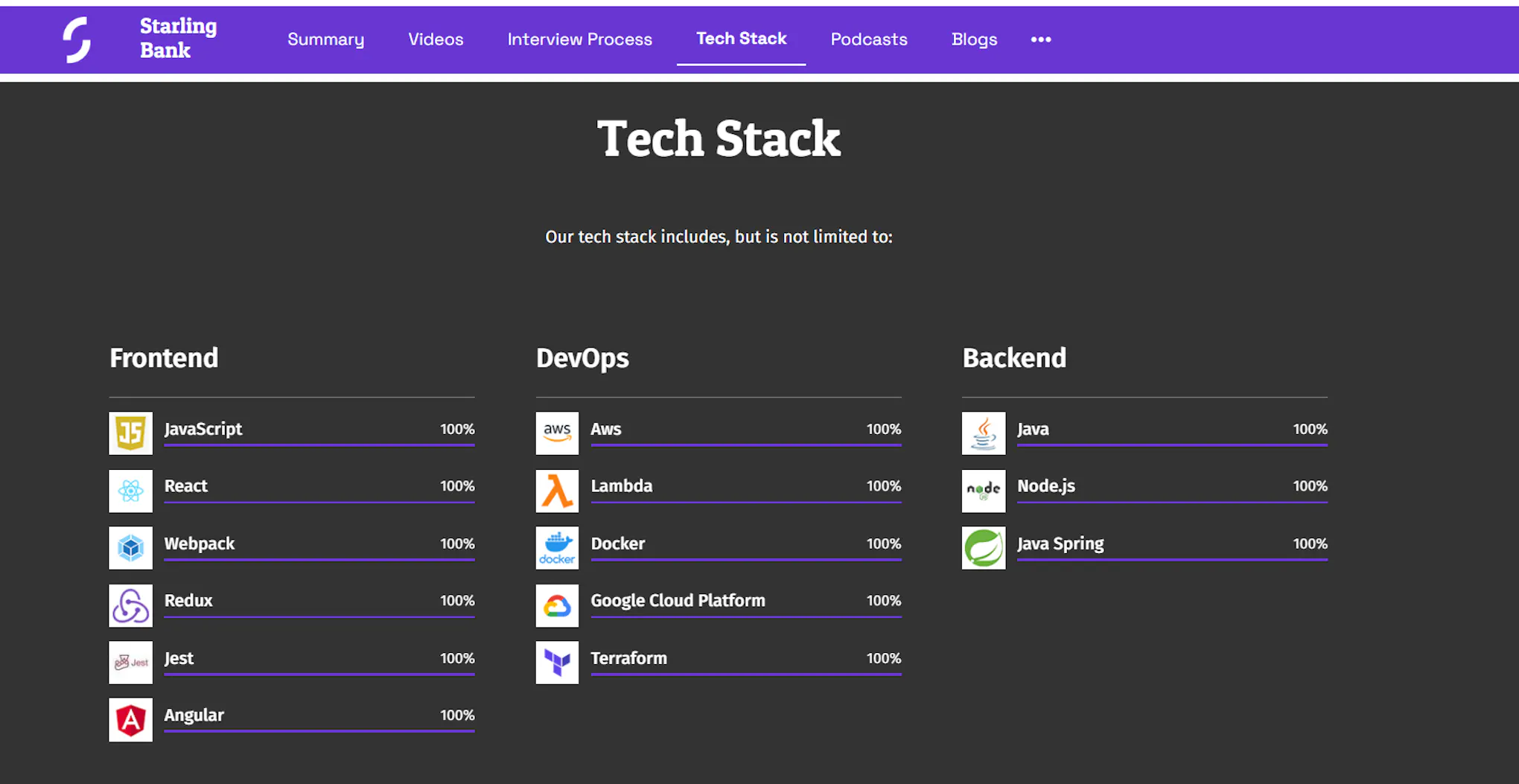Open the Summary tab
This screenshot has height=784, width=1519.
click(325, 39)
